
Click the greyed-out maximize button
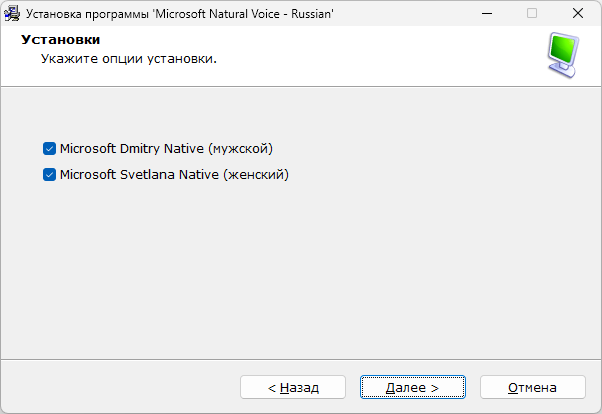click(x=532, y=14)
